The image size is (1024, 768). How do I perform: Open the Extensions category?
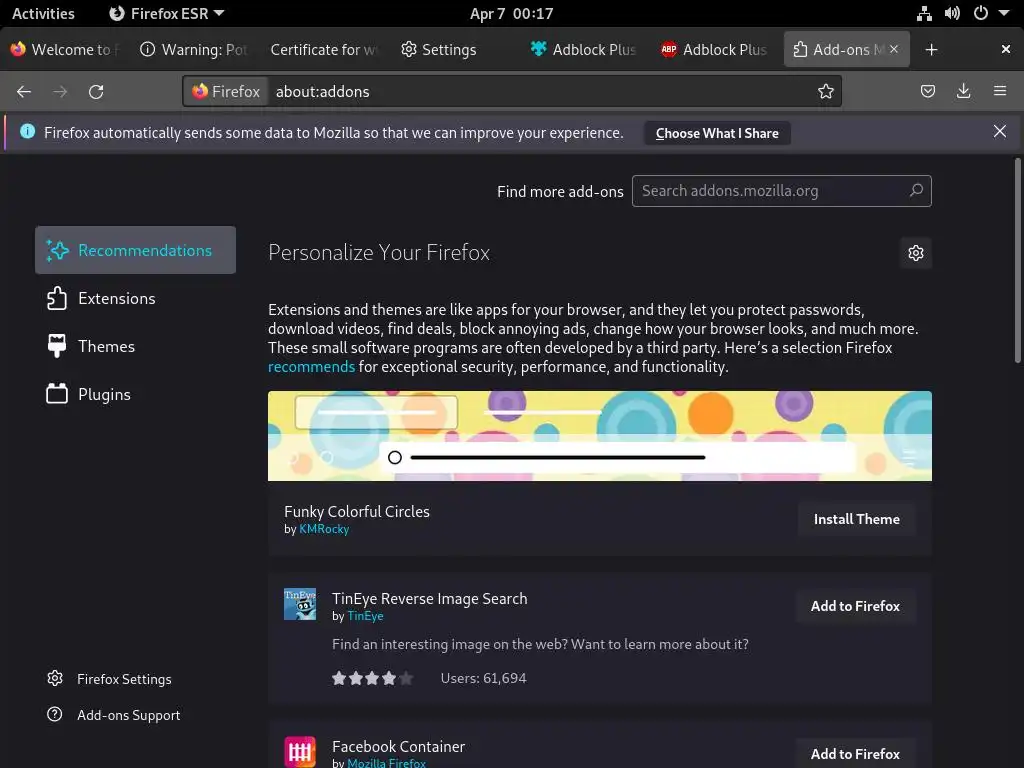pos(135,298)
